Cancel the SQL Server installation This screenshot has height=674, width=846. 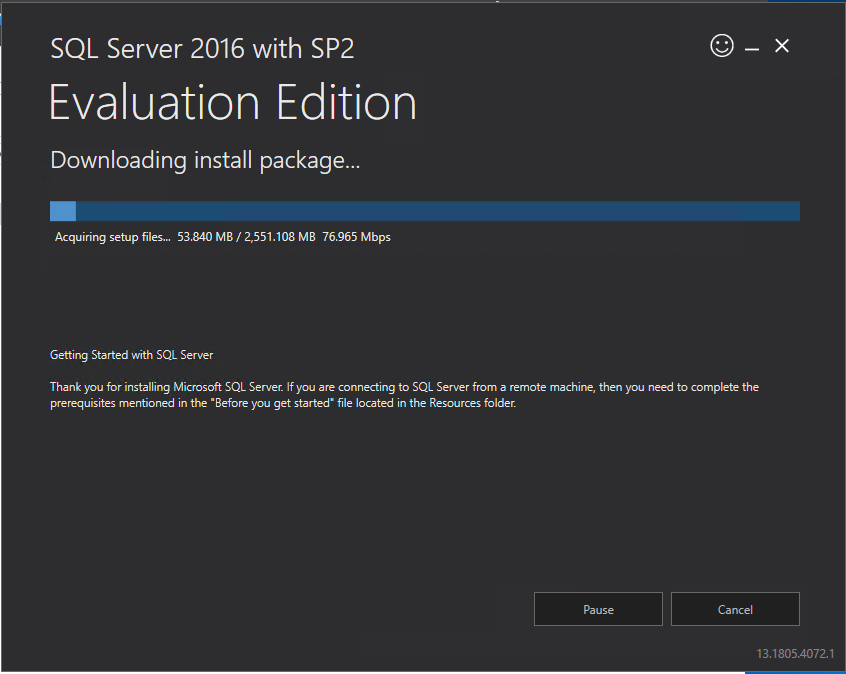pos(735,609)
